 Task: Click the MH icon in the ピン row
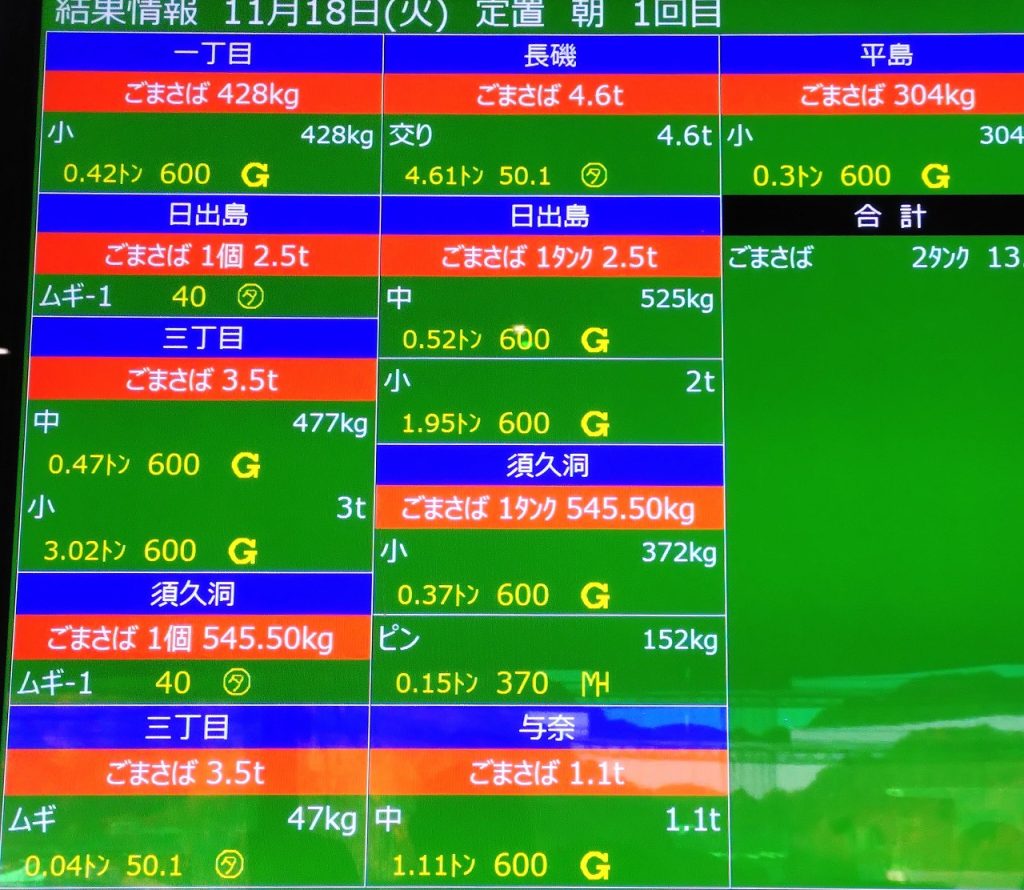[x=595, y=684]
